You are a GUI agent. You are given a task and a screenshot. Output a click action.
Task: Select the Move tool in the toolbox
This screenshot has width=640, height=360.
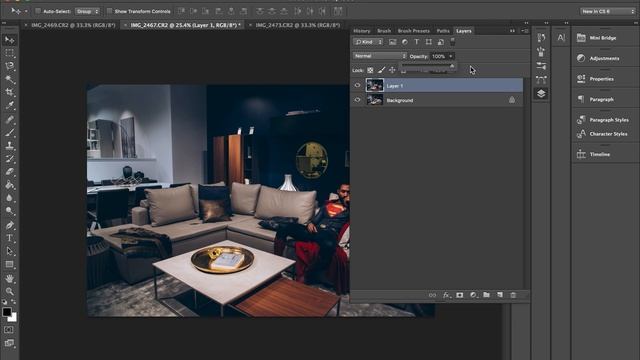click(9, 40)
